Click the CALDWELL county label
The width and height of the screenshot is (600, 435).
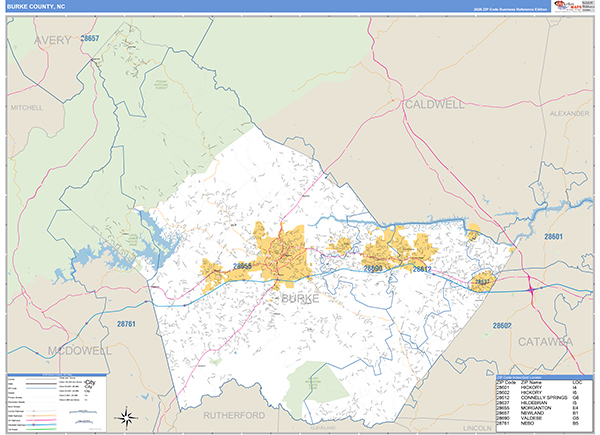click(435, 104)
